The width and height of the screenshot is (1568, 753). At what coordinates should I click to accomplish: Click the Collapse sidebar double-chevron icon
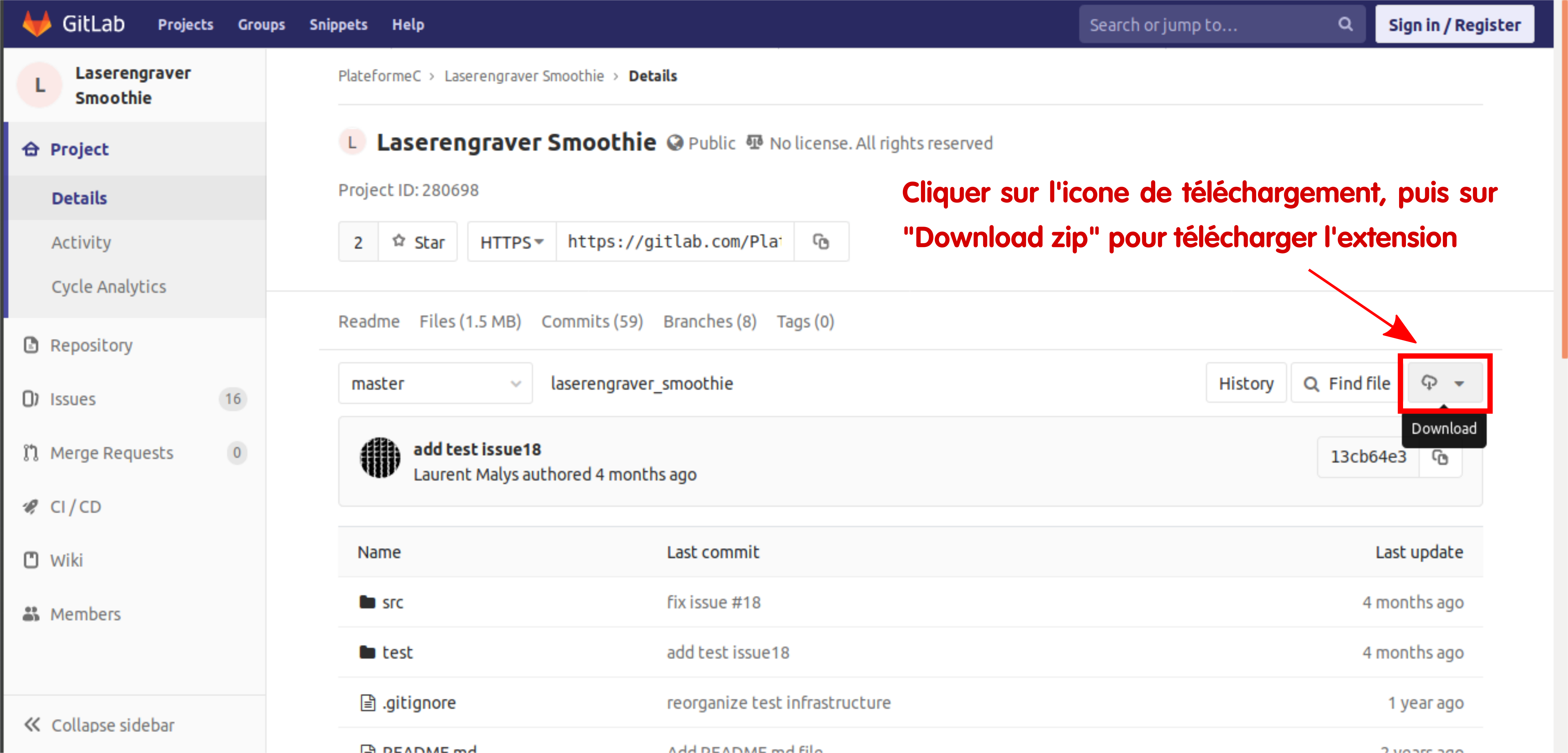click(32, 724)
